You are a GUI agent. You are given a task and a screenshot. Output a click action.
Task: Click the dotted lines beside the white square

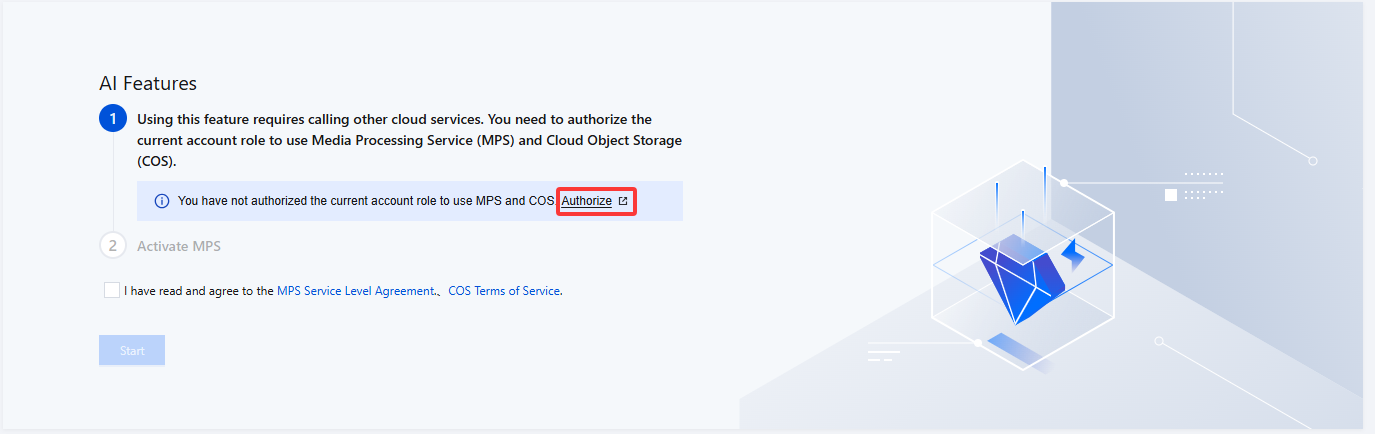pyautogui.click(x=1204, y=182)
